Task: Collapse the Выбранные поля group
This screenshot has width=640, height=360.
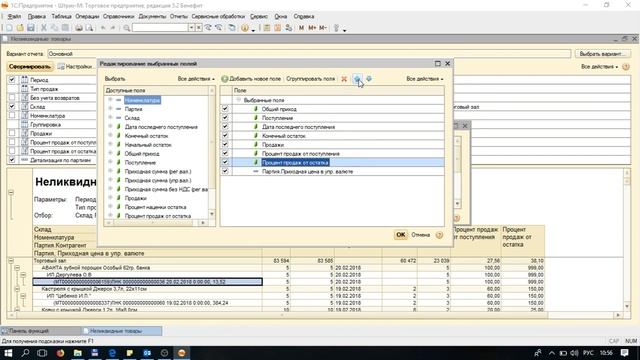Action: point(239,100)
